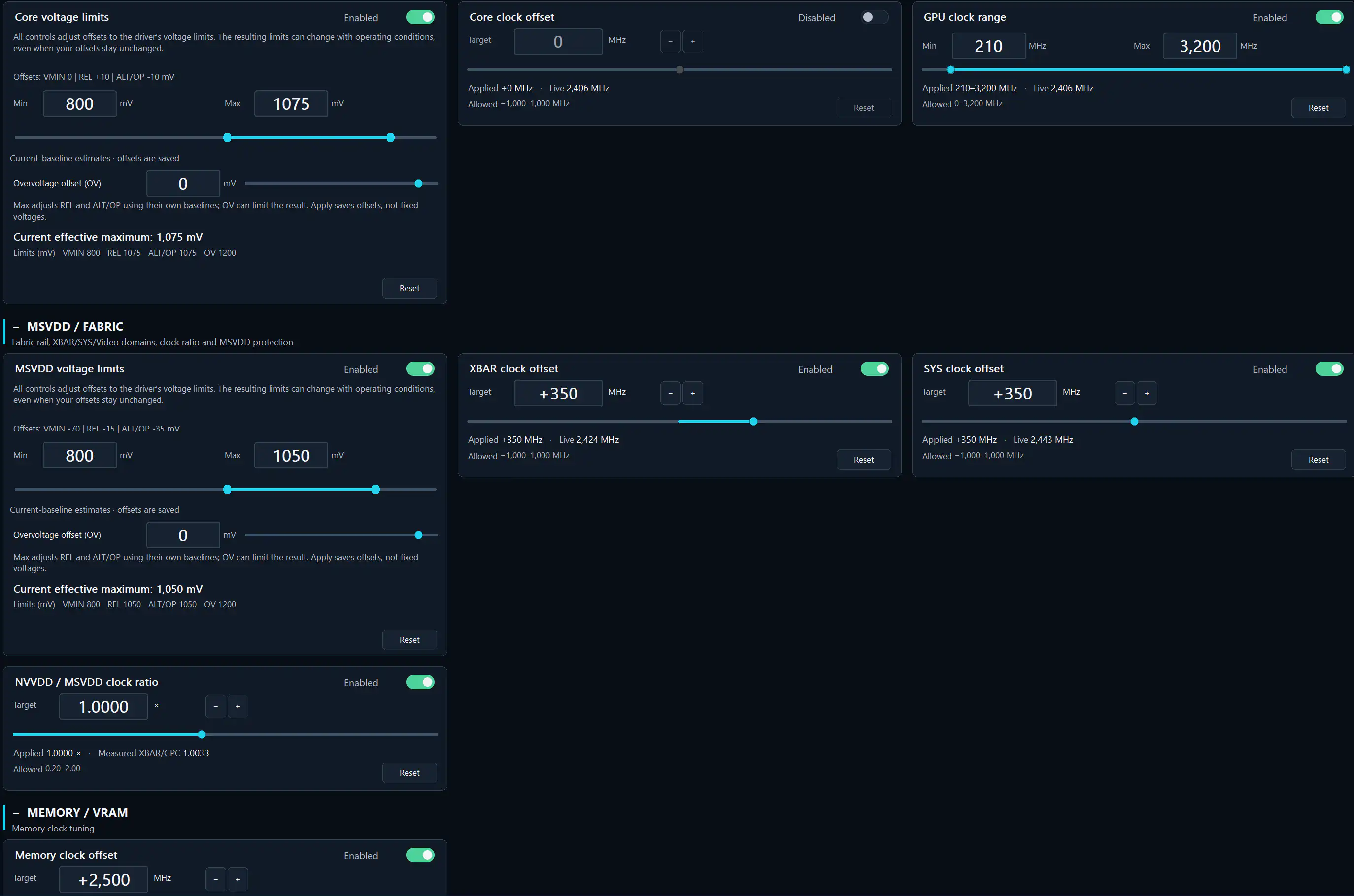
Task: Toggle MSVDD voltage limits switch off
Action: point(420,369)
